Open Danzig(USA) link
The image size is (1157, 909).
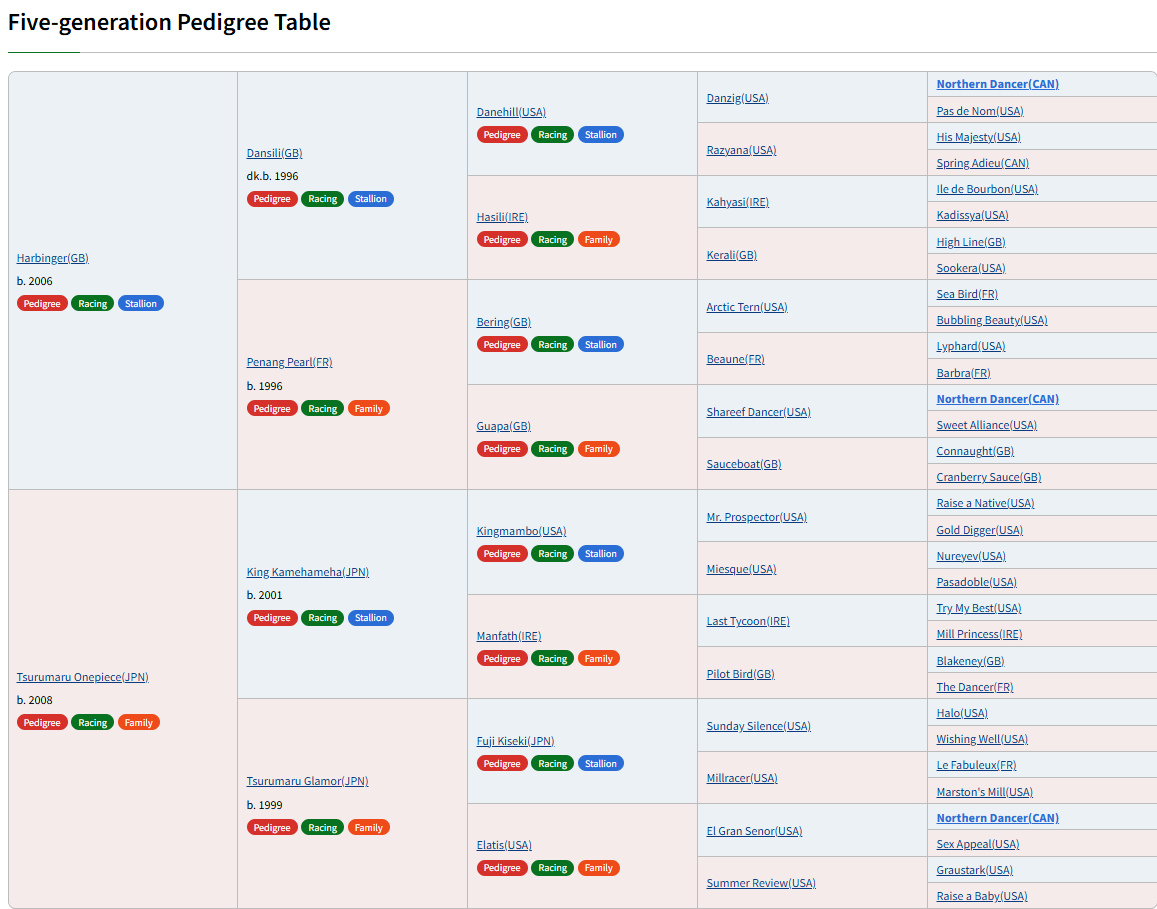click(x=738, y=97)
